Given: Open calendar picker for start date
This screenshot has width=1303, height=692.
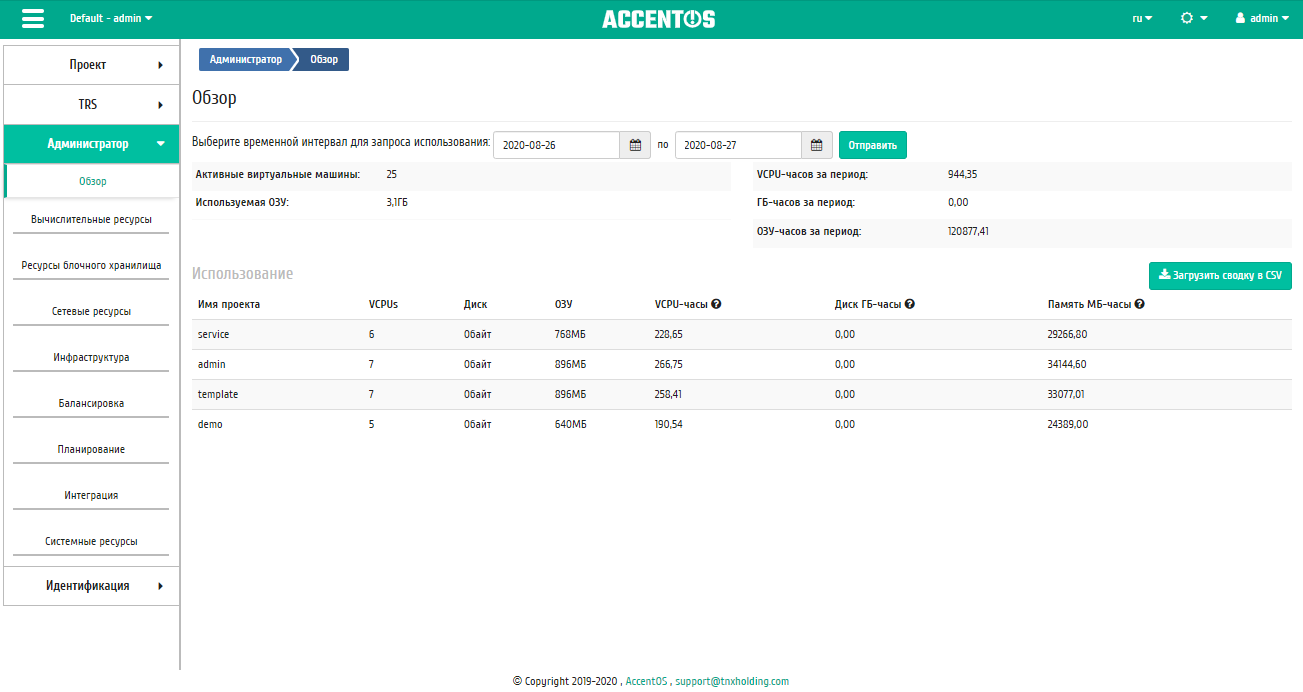Looking at the screenshot, I should pos(634,145).
